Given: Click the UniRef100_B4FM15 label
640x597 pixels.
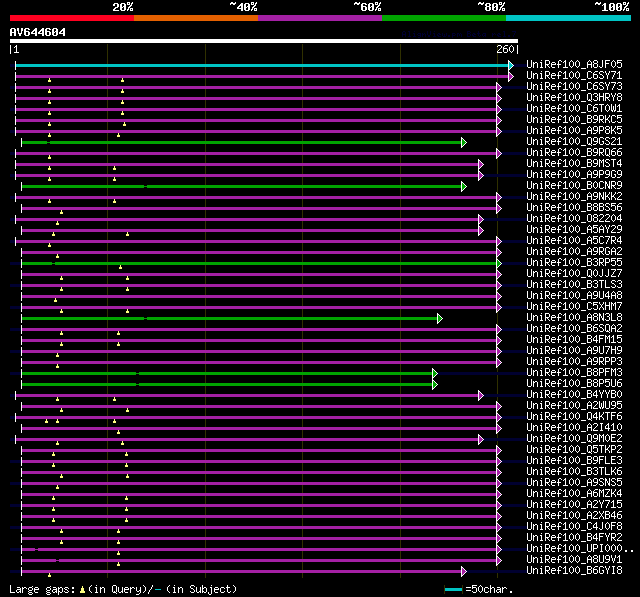Looking at the screenshot, I should tap(574, 340).
